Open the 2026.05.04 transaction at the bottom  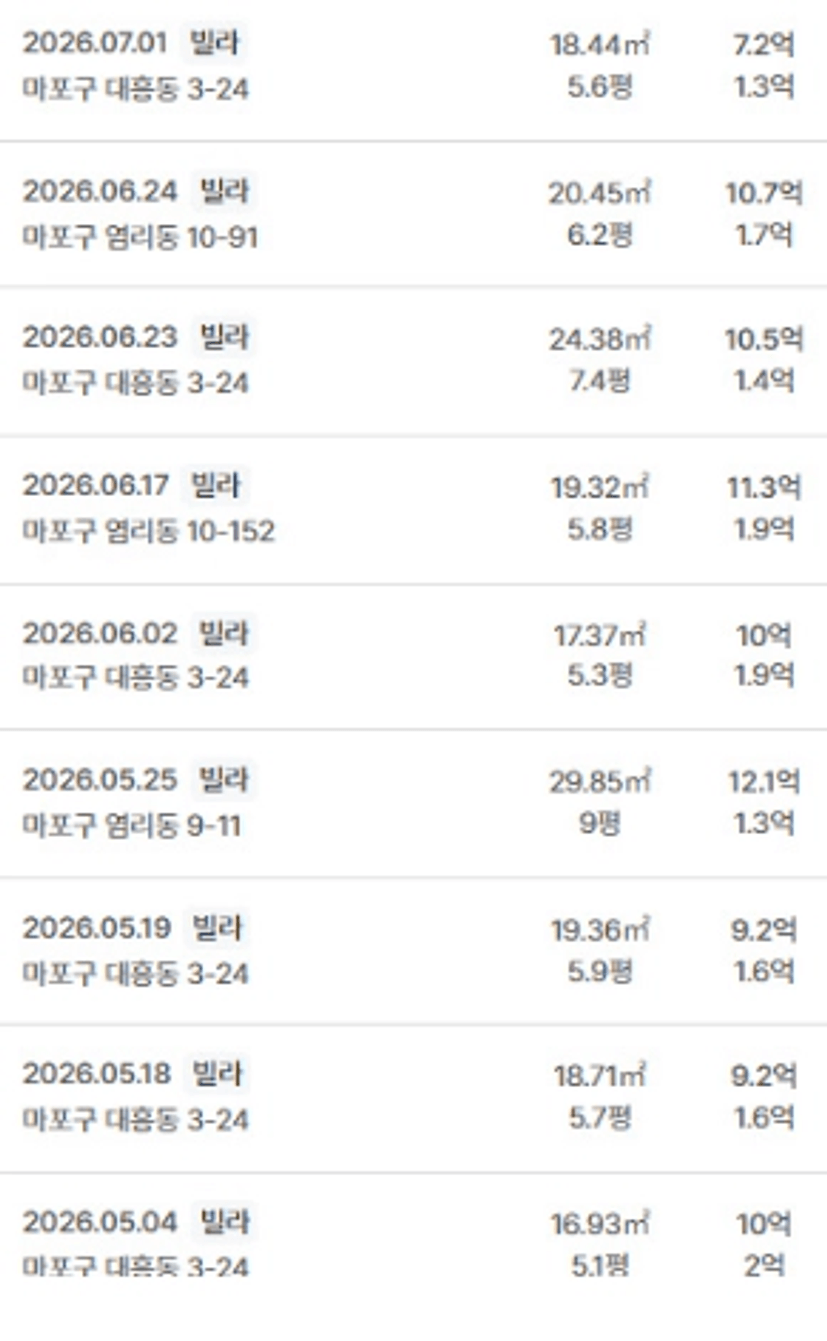point(413,1246)
